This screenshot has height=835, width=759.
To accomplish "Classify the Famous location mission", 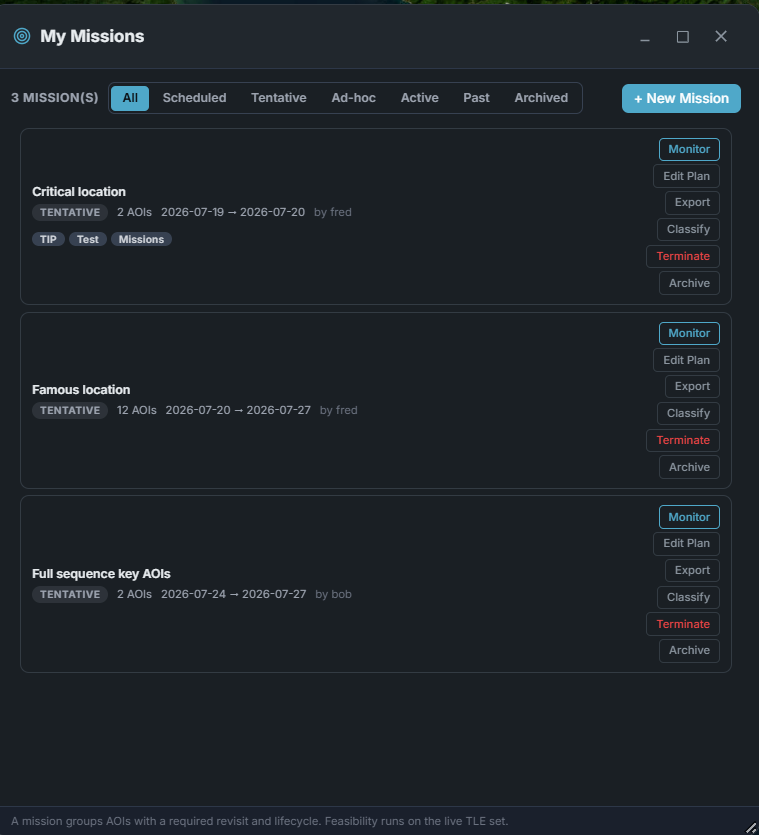I will tap(688, 414).
